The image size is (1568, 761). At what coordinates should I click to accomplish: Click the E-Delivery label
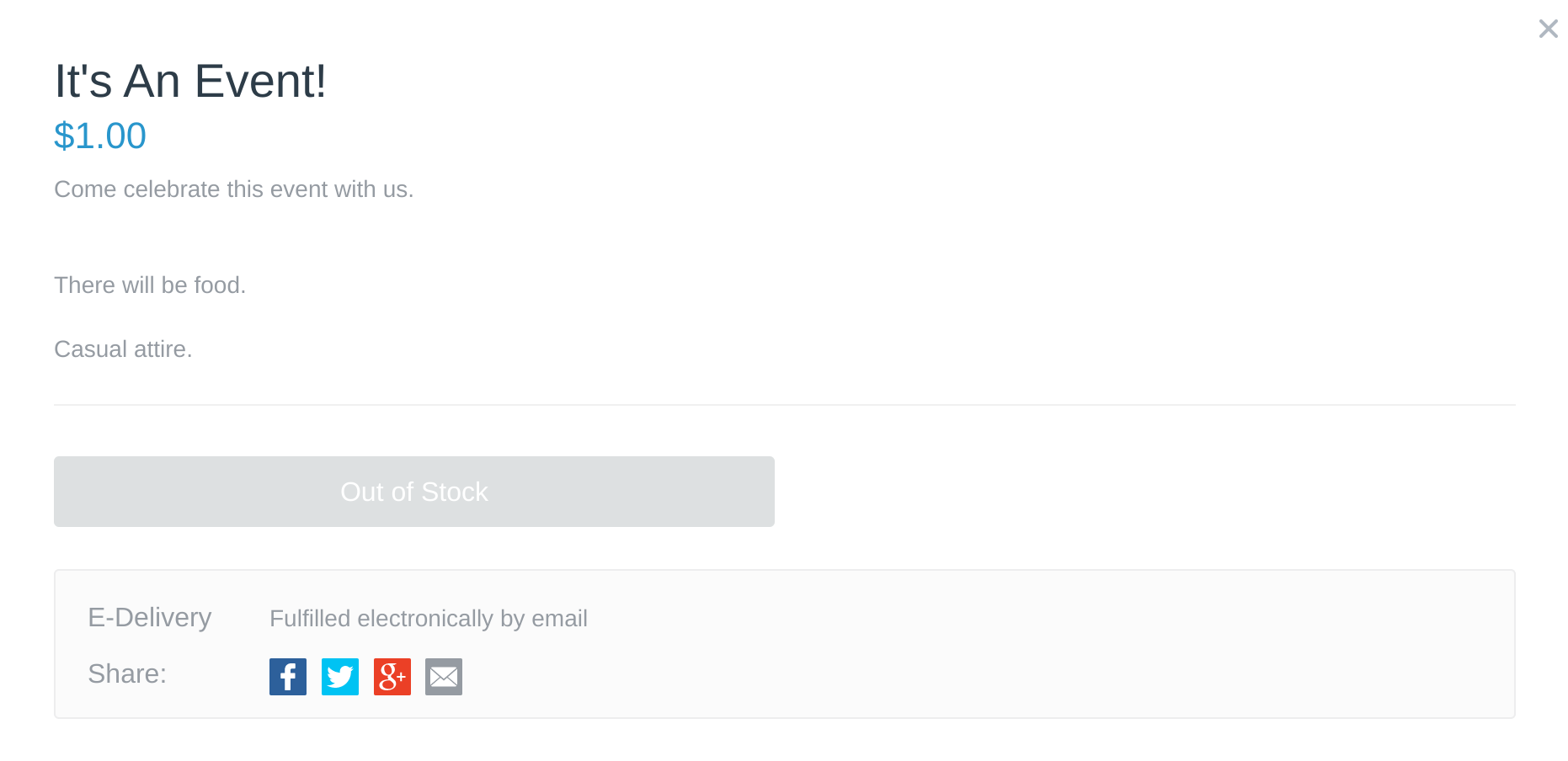(x=149, y=618)
